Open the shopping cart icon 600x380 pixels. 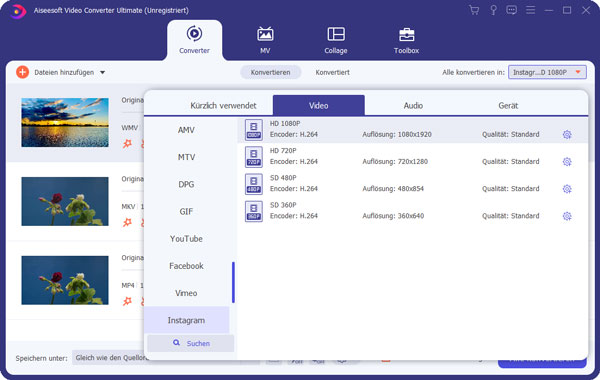tap(474, 10)
